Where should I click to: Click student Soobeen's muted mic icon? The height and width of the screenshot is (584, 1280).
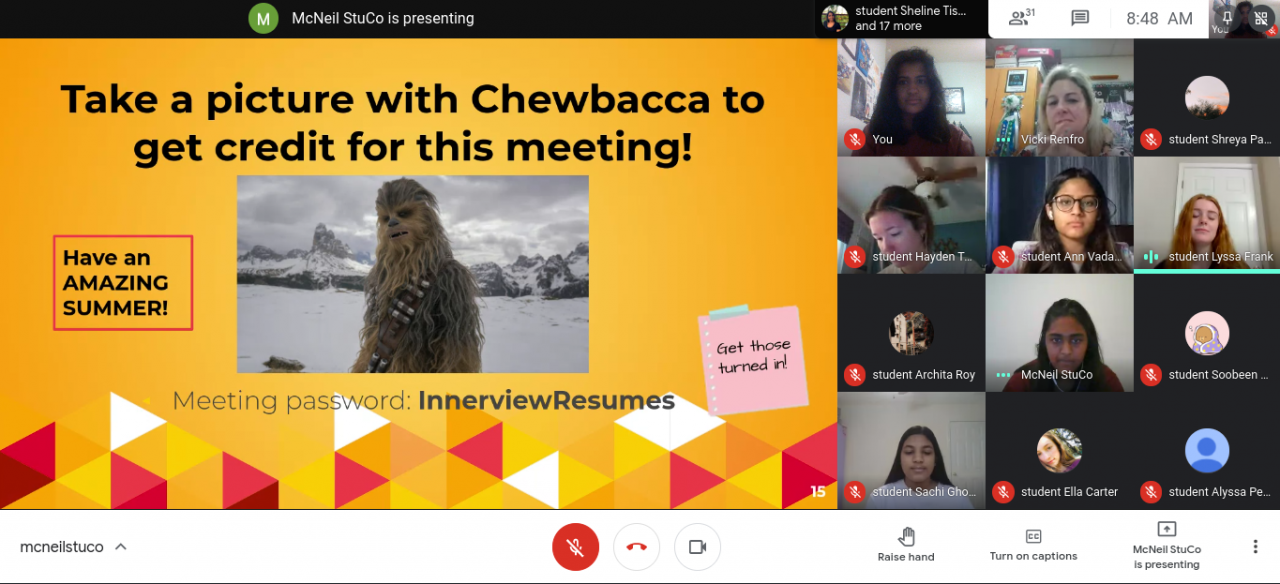[x=1151, y=374]
